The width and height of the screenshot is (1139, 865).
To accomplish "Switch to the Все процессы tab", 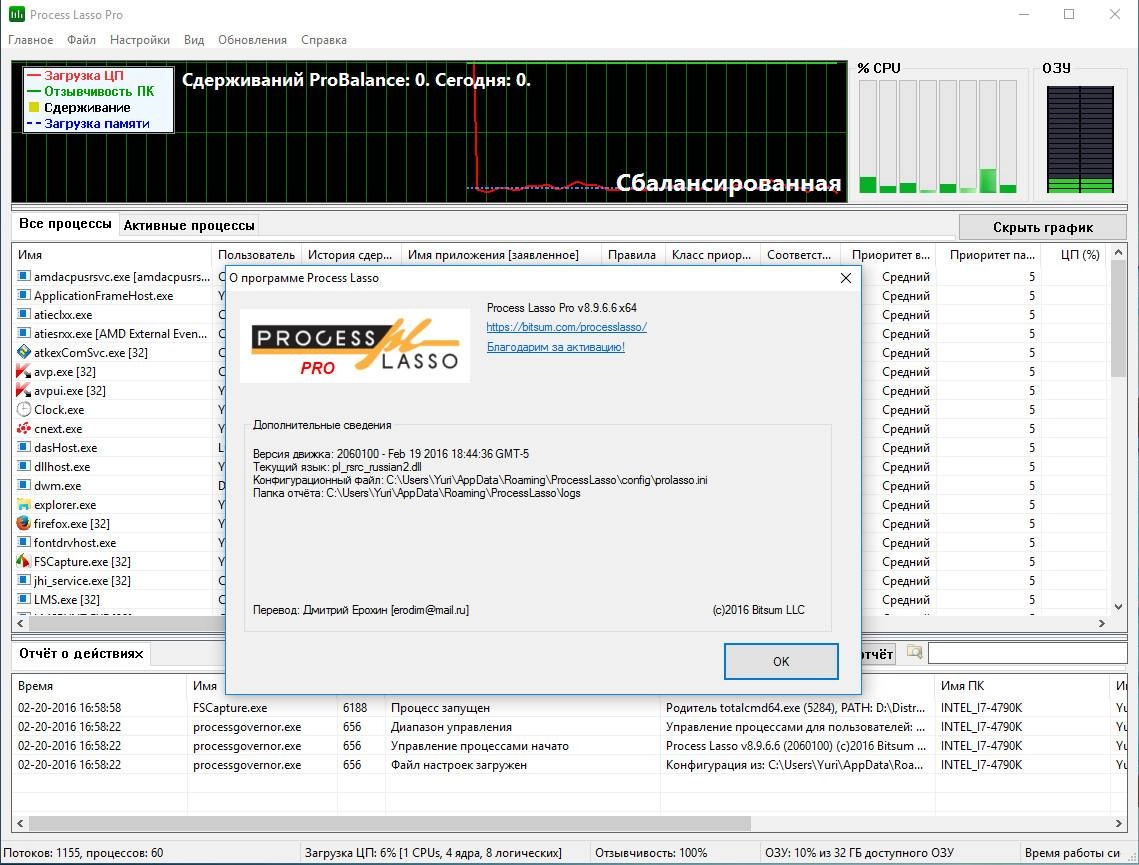I will [65, 224].
